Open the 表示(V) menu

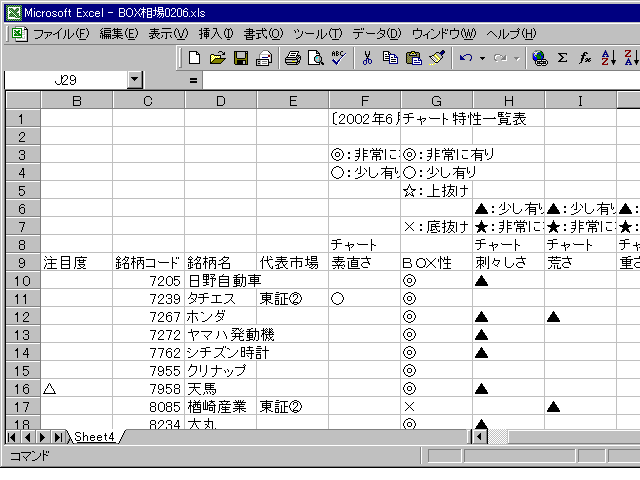(x=168, y=34)
